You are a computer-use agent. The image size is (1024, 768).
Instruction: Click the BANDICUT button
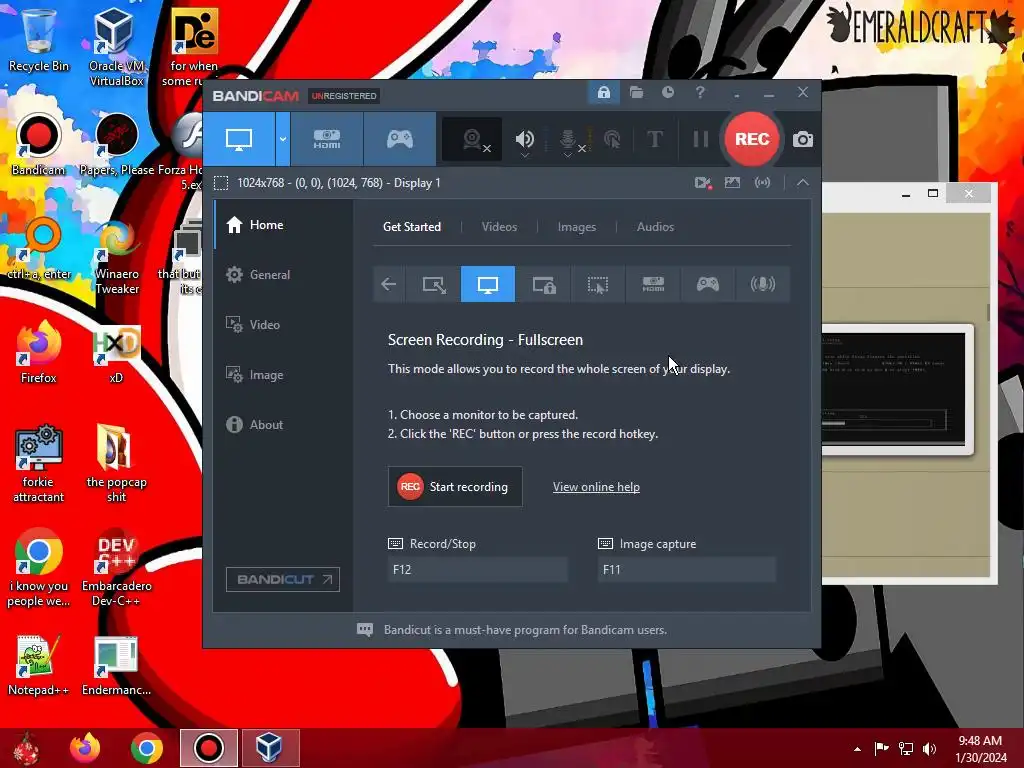[x=283, y=579]
